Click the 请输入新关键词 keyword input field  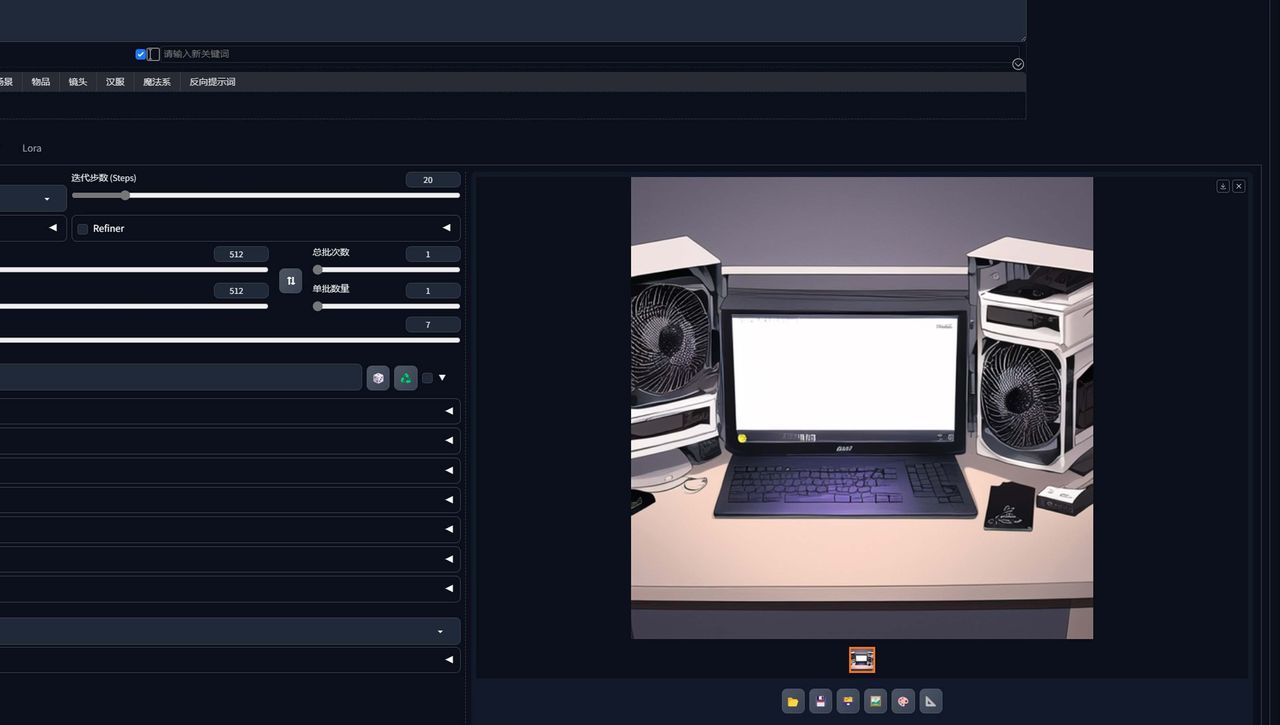pyautogui.click(x=590, y=54)
